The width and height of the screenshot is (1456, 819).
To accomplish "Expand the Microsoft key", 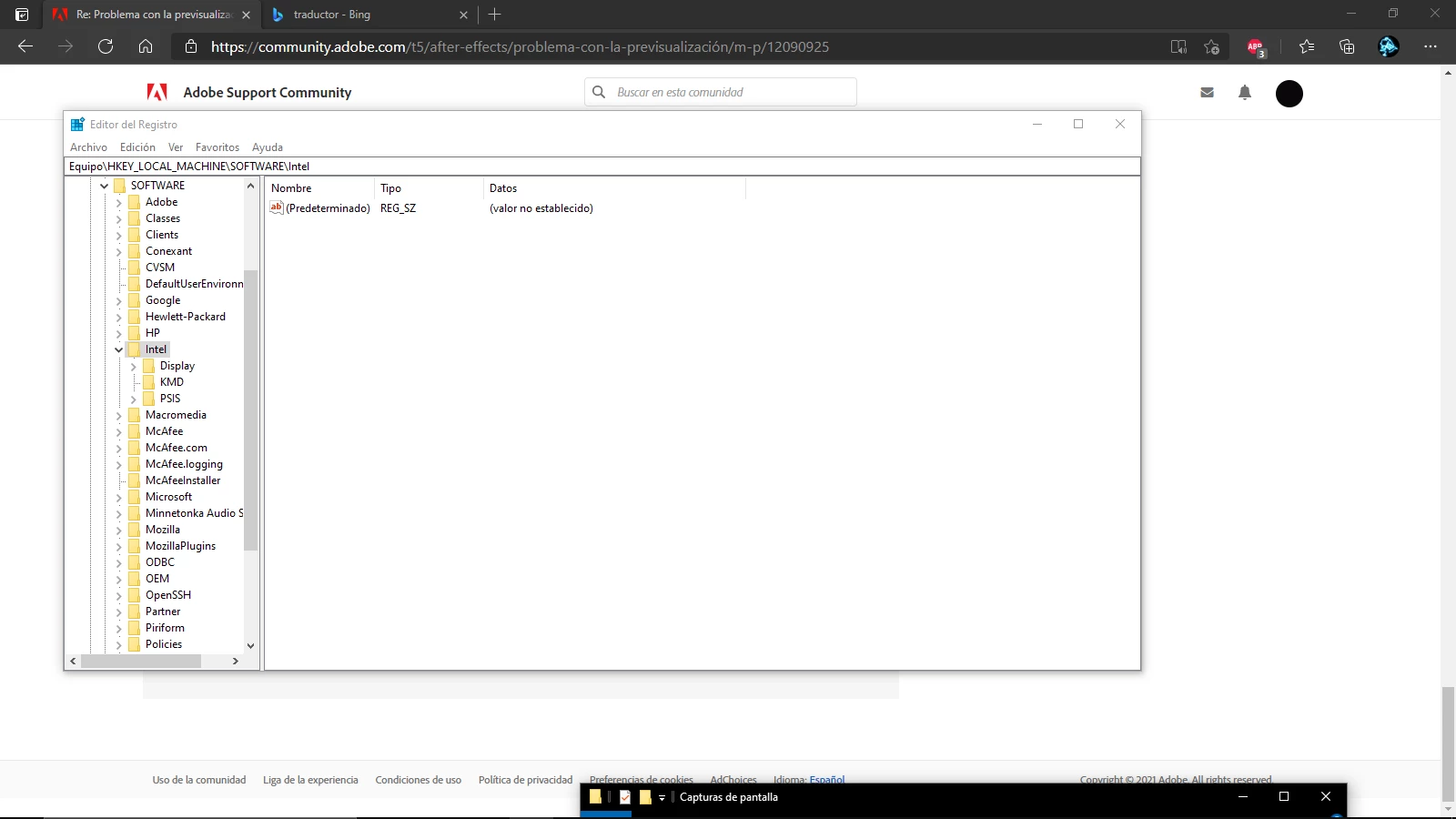I will pyautogui.click(x=118, y=497).
